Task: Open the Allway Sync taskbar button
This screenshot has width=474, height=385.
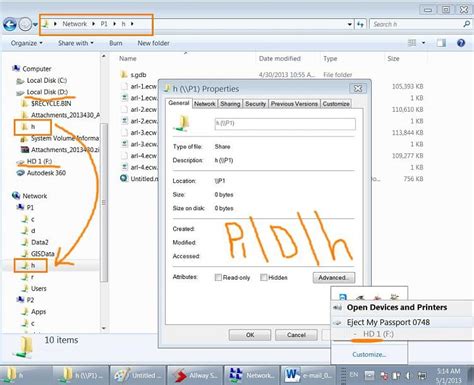Action: click(194, 375)
